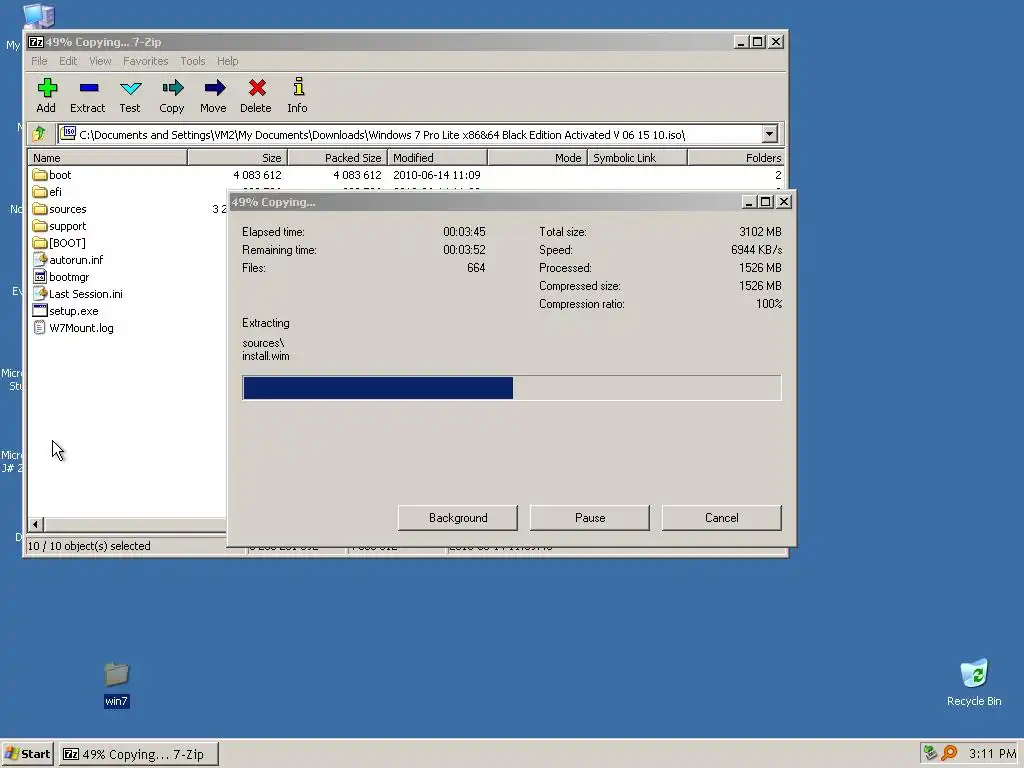This screenshot has height=768, width=1024.
Task: Open the View menu
Action: (100, 61)
